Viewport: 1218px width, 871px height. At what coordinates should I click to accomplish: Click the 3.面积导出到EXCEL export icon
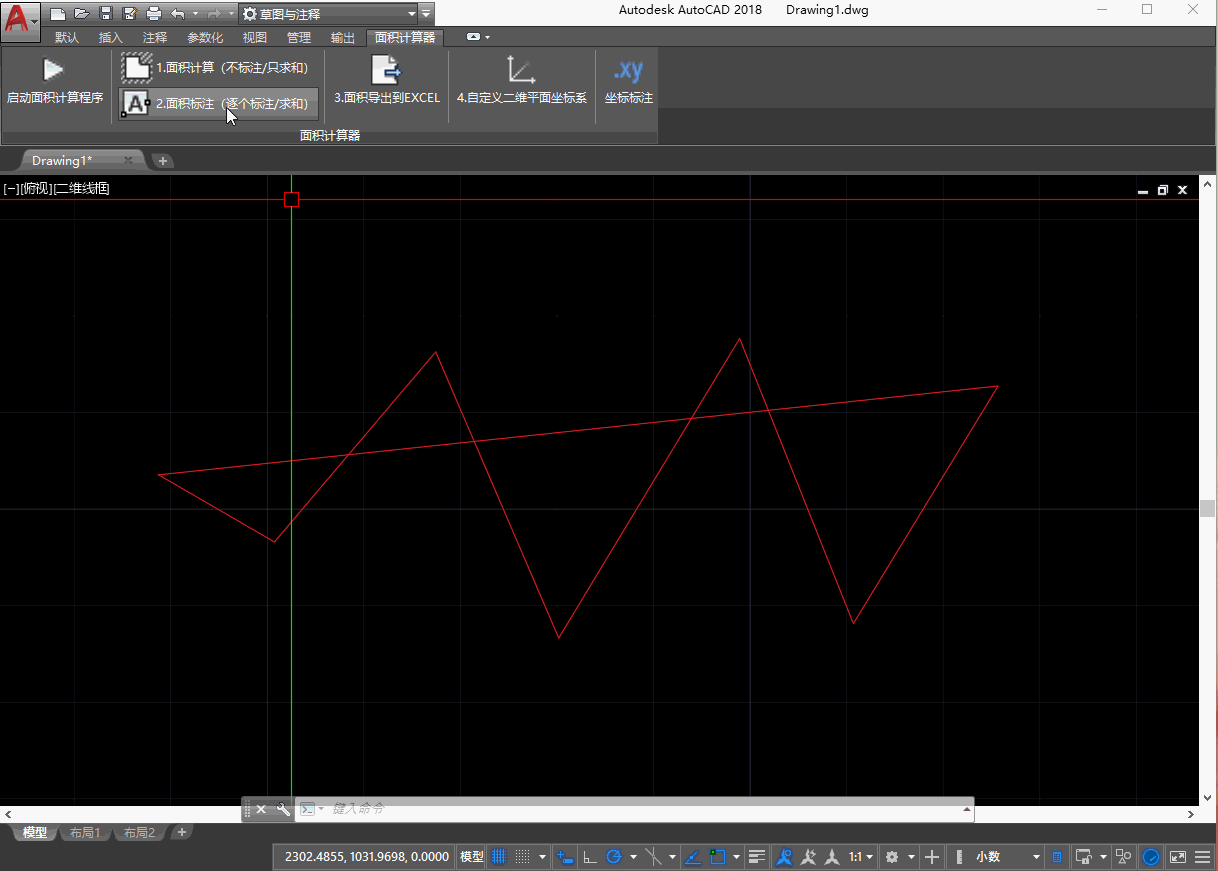coord(386,70)
